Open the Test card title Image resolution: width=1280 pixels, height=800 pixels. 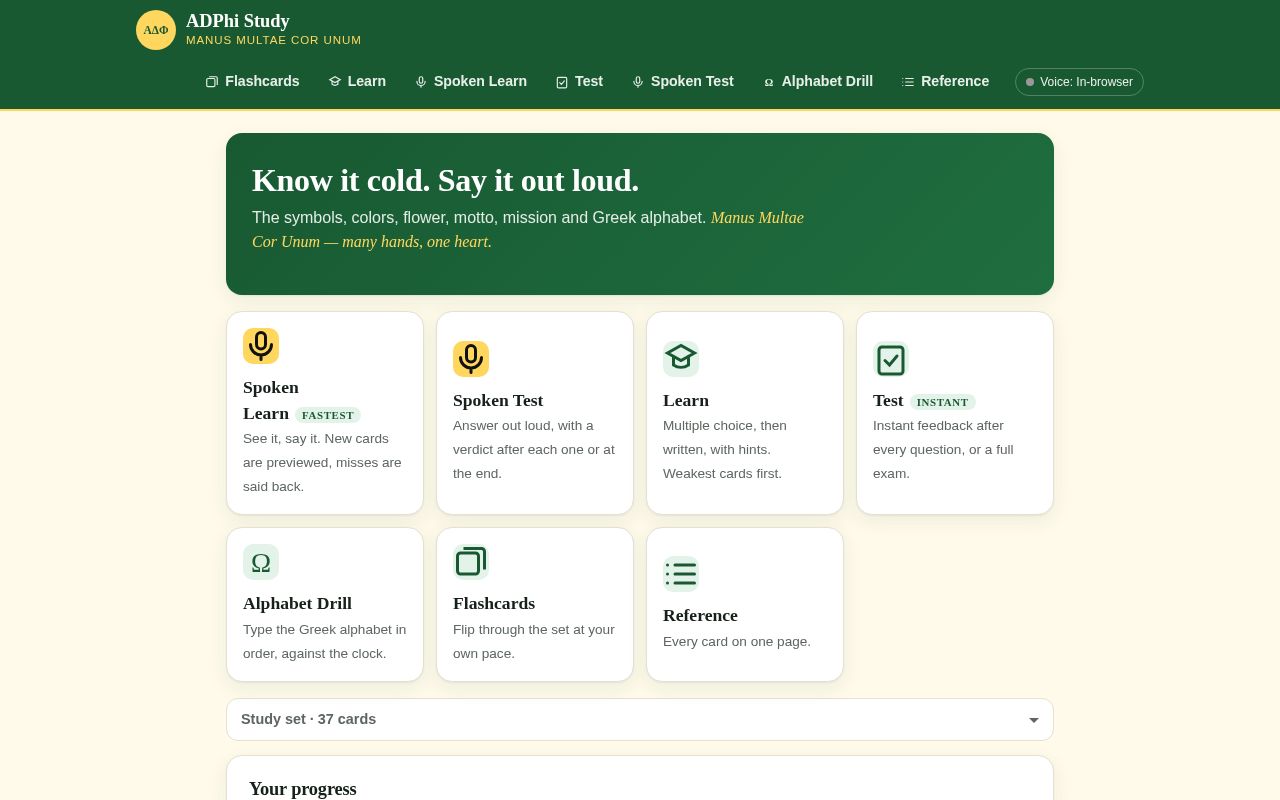pos(888,400)
